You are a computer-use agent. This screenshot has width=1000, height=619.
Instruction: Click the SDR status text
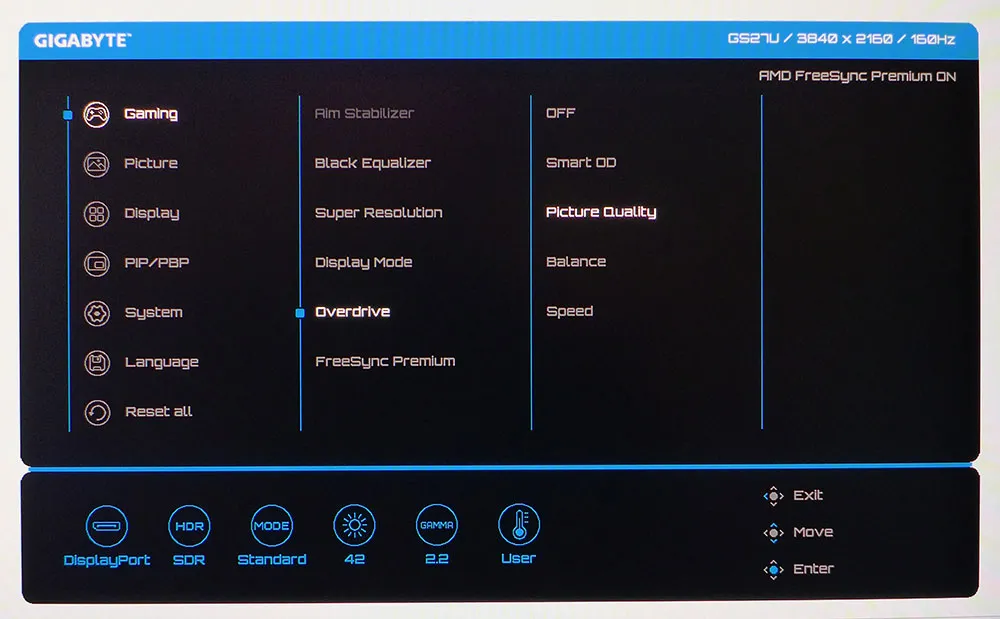tap(189, 560)
